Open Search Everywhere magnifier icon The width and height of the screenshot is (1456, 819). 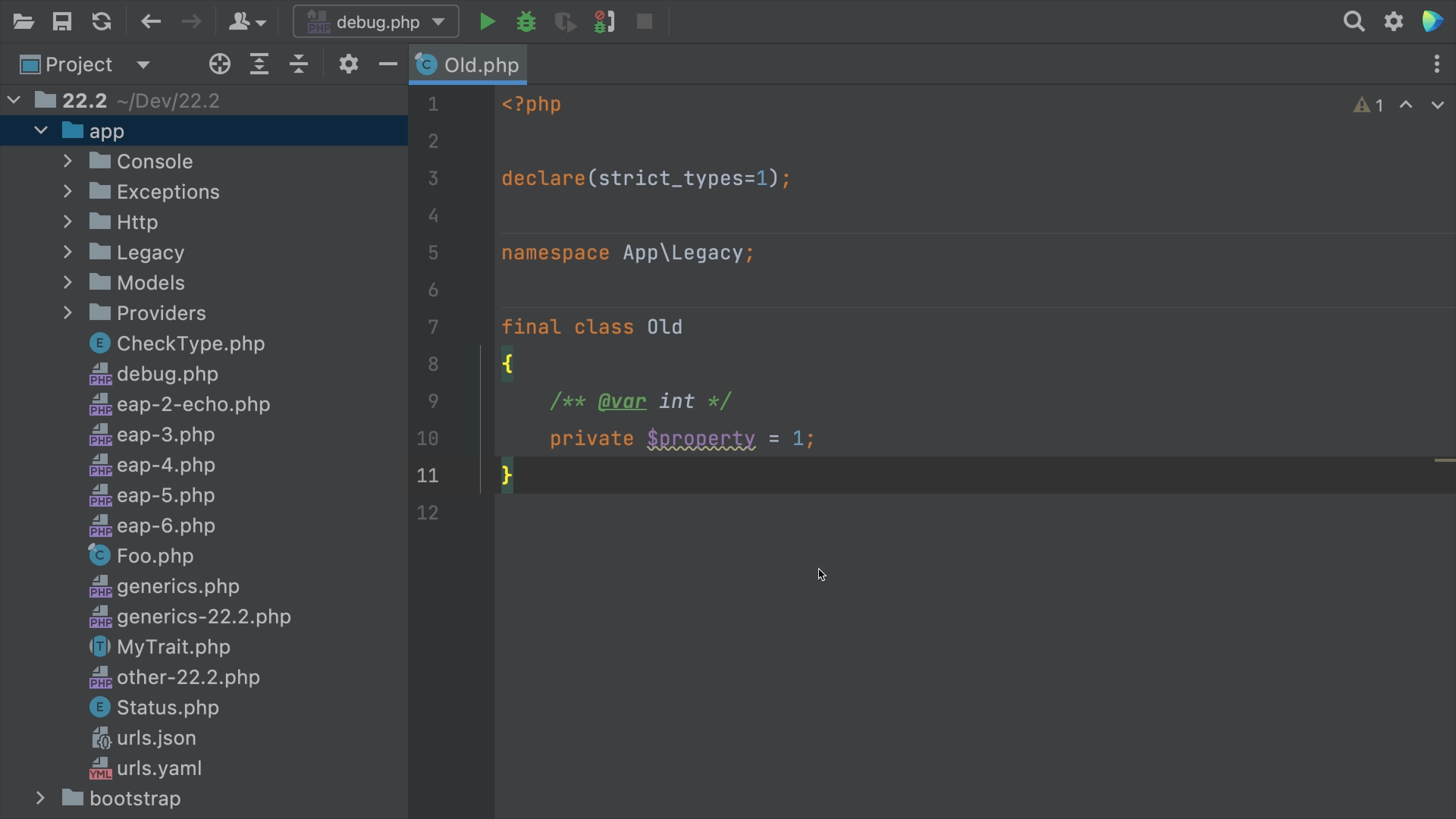tap(1354, 22)
